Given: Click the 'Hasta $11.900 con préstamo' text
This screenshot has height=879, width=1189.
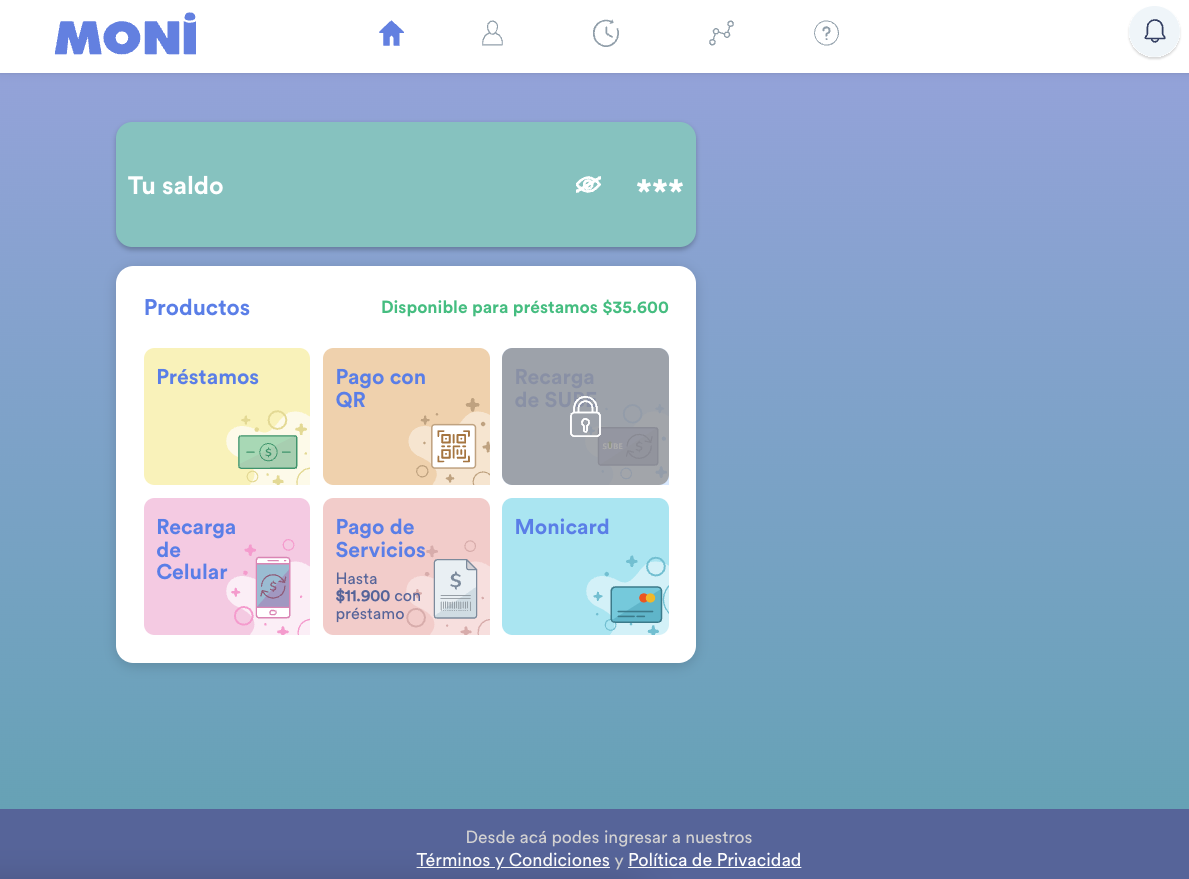Looking at the screenshot, I should click(378, 596).
